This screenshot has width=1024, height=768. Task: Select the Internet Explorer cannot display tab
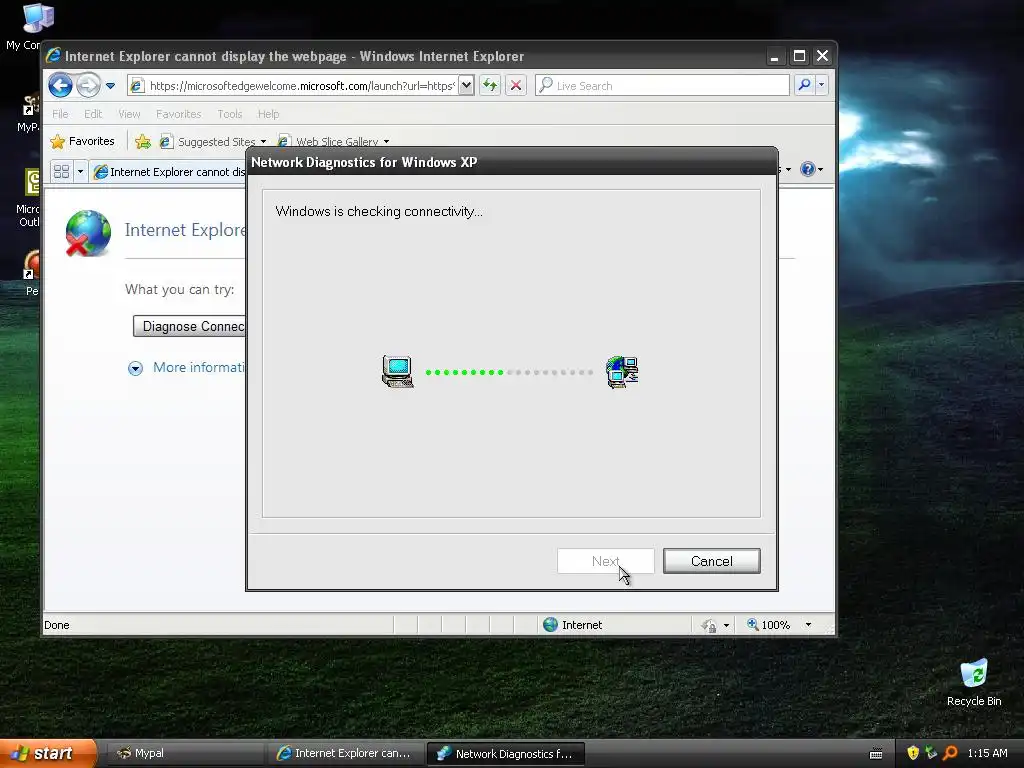tap(168, 172)
